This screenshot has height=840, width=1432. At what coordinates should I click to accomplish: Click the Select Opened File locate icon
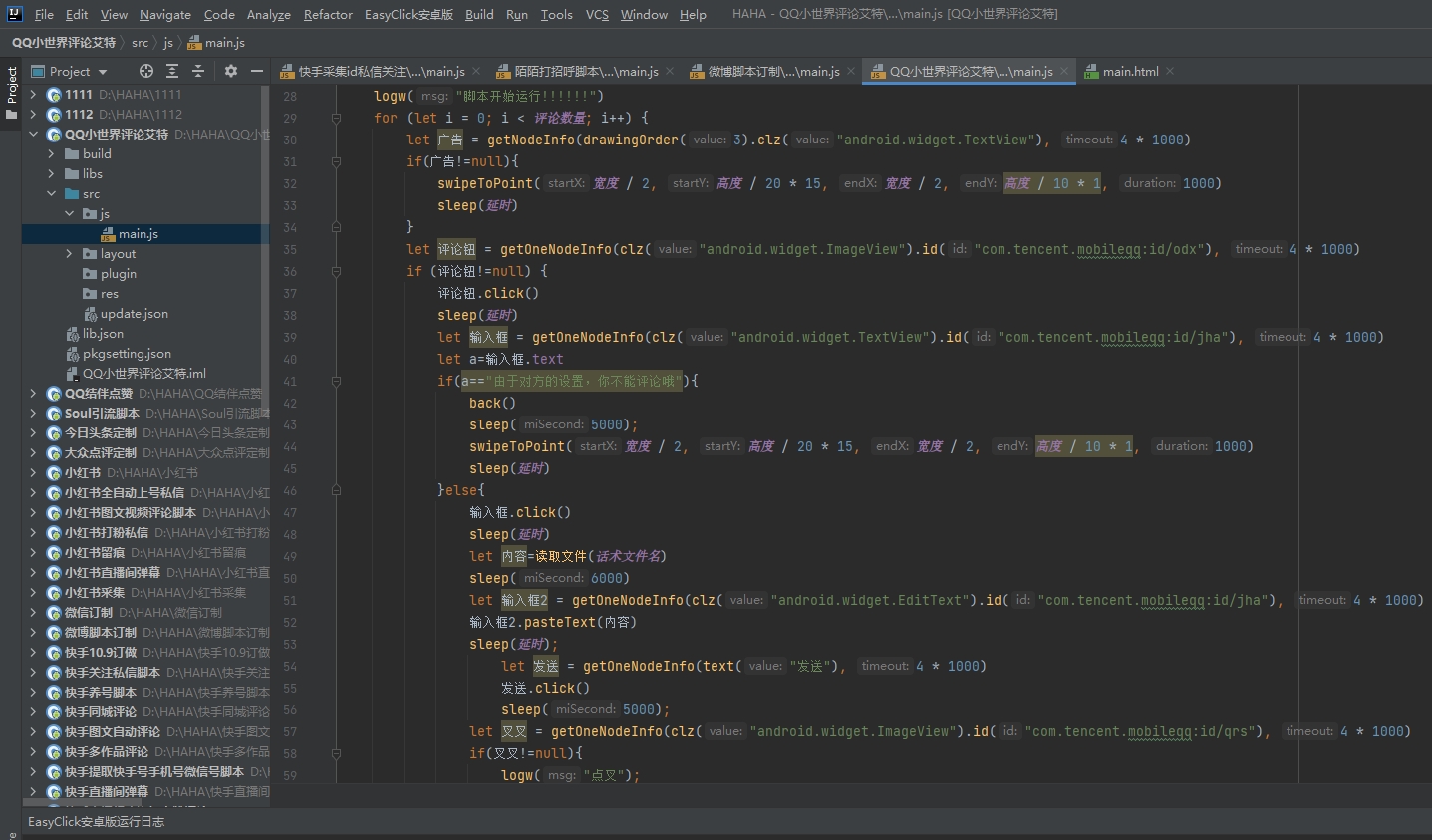pyautogui.click(x=146, y=71)
